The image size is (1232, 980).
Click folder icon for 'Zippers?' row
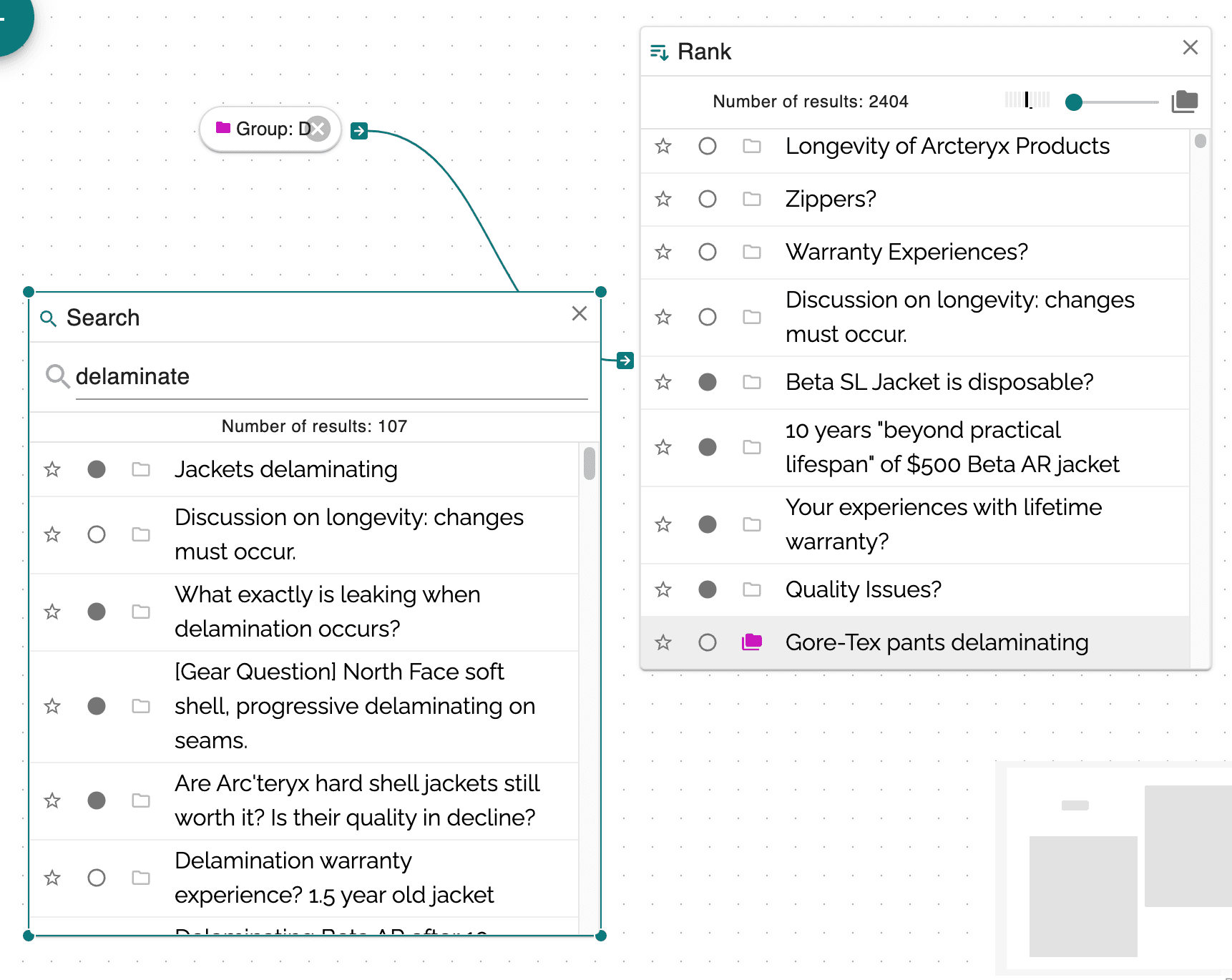752,200
